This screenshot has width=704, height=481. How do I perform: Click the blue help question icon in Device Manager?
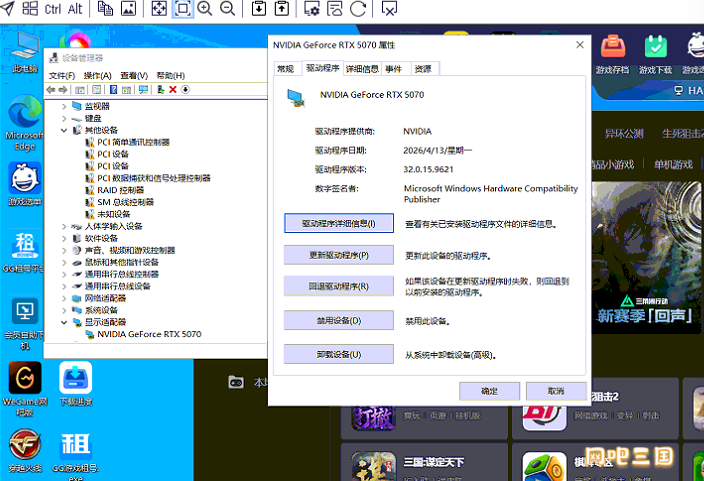[114, 90]
